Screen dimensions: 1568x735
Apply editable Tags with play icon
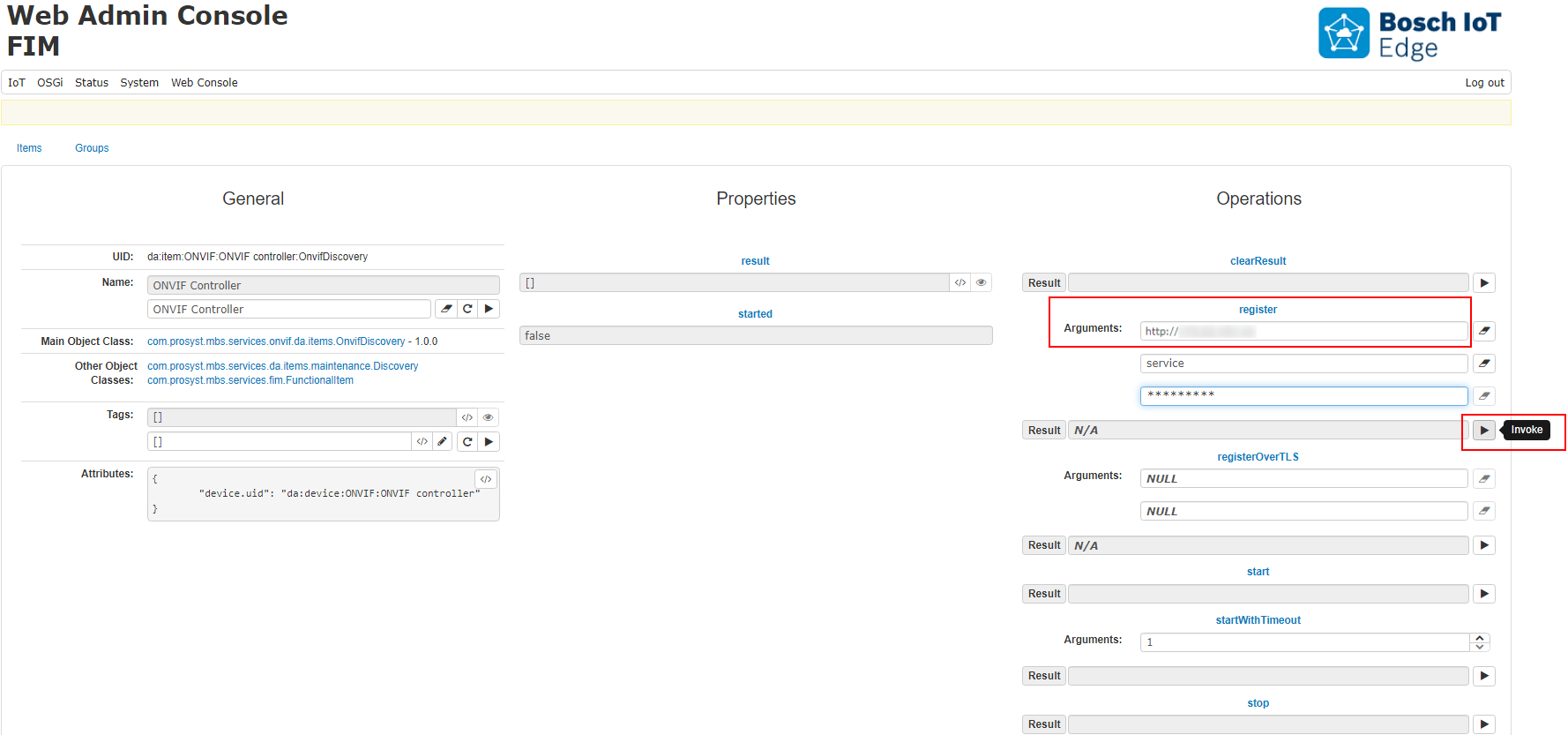[x=489, y=441]
